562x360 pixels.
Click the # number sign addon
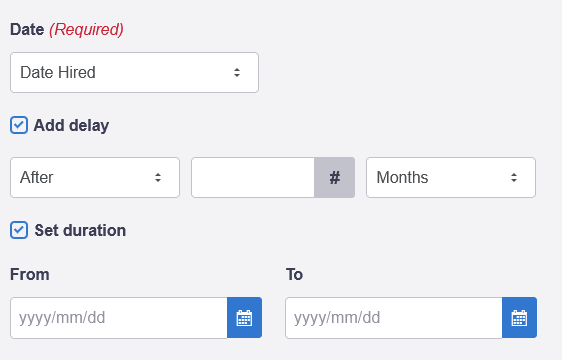(x=335, y=177)
